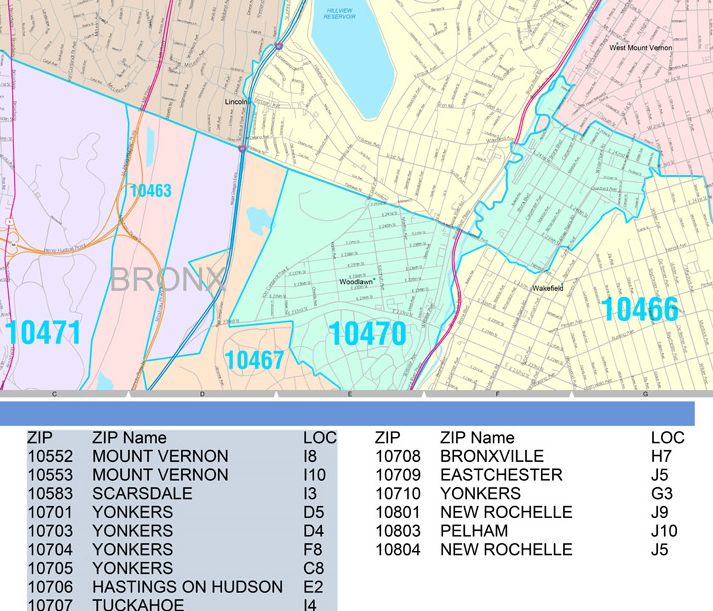Click the 10471 ZIP code map label

click(42, 334)
